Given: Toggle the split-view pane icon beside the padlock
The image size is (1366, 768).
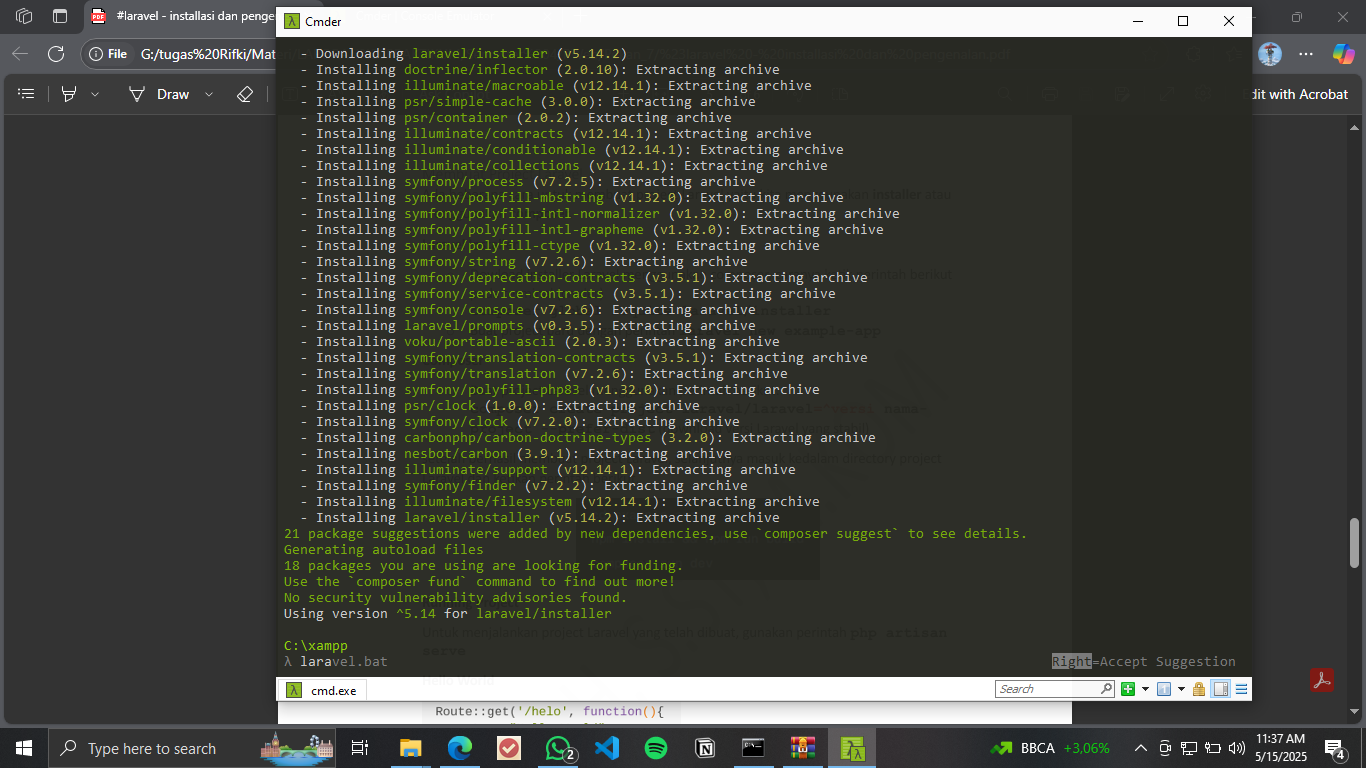Looking at the screenshot, I should point(1221,688).
